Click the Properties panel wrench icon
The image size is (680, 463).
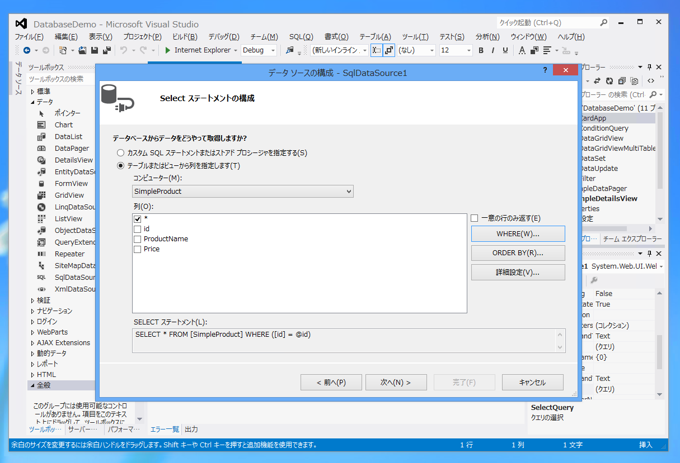tap(594, 280)
